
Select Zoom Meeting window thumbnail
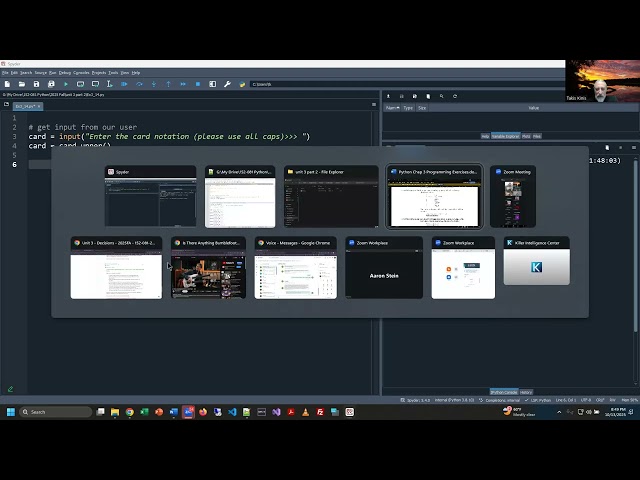[x=513, y=197]
